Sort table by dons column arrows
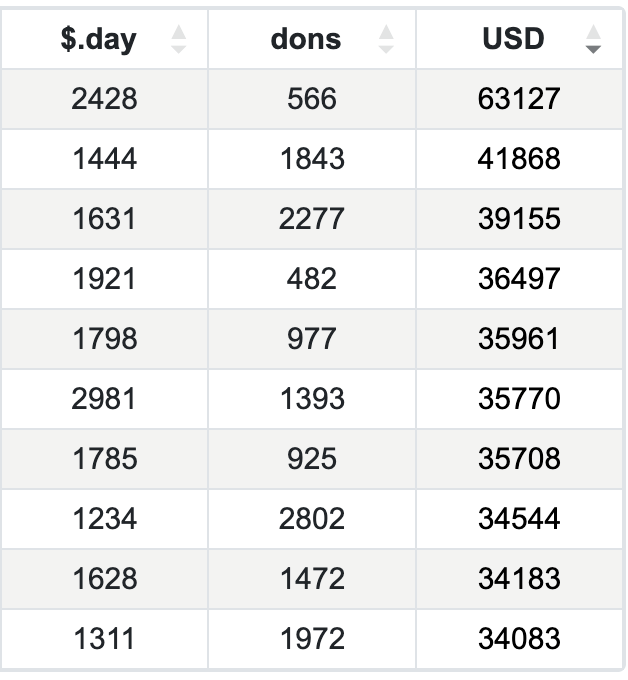Screen dimensions: 628x680 386,39
